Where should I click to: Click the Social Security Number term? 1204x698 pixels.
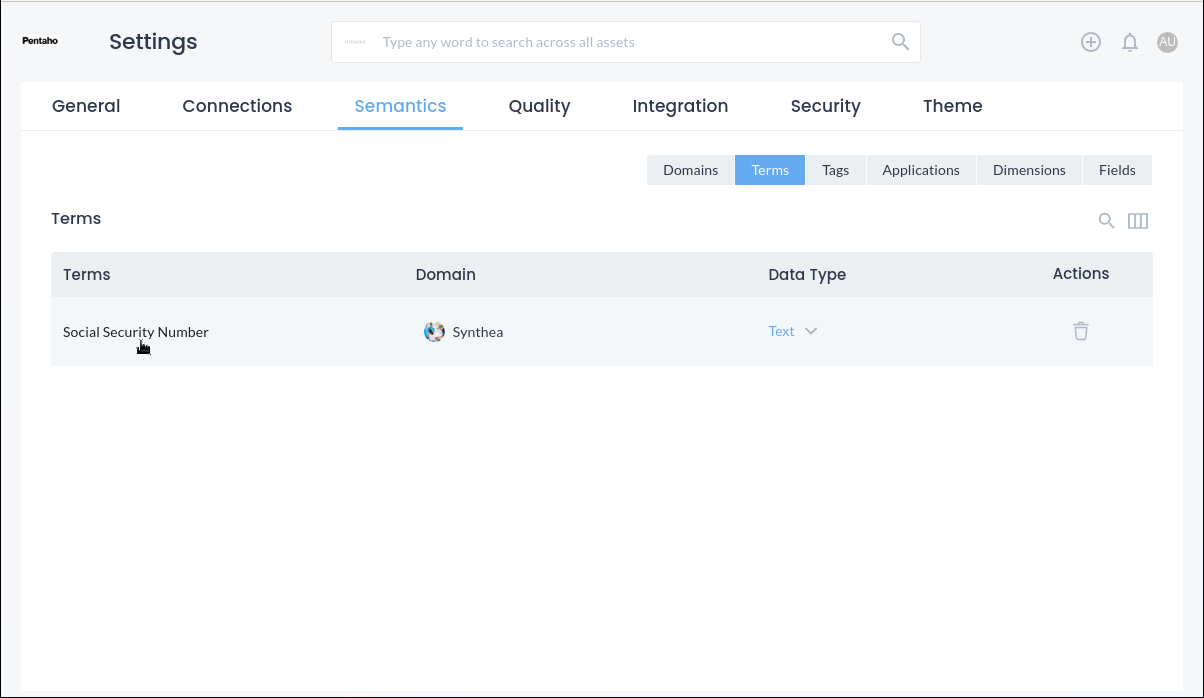pos(135,332)
